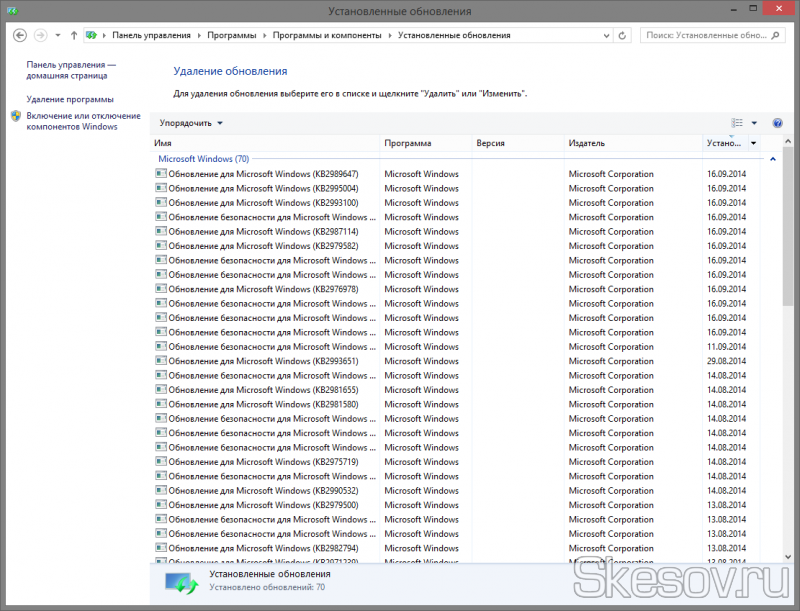Click the Forward navigation arrow
Viewport: 800px width, 611px height.
pos(41,35)
